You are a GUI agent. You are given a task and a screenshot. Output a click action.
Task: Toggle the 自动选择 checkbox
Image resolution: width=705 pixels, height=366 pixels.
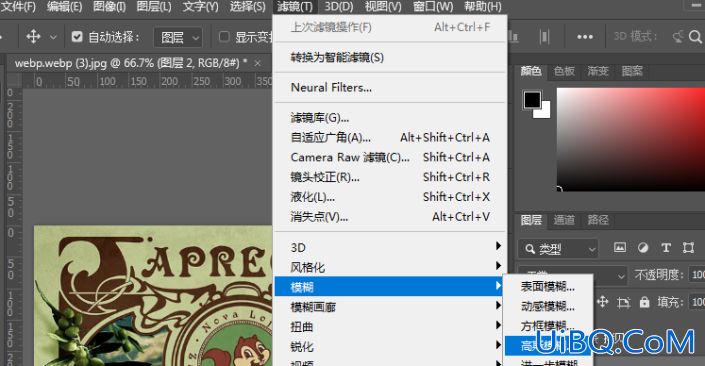77,36
